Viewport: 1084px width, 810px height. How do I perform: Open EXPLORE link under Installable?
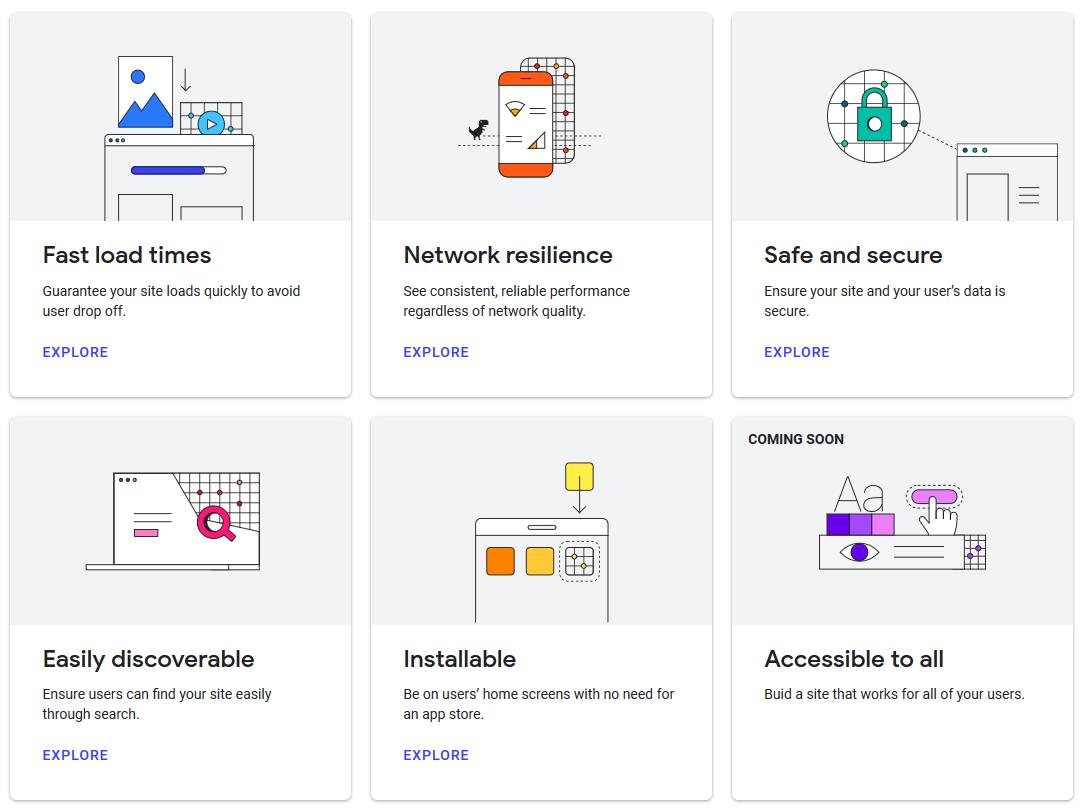(436, 755)
